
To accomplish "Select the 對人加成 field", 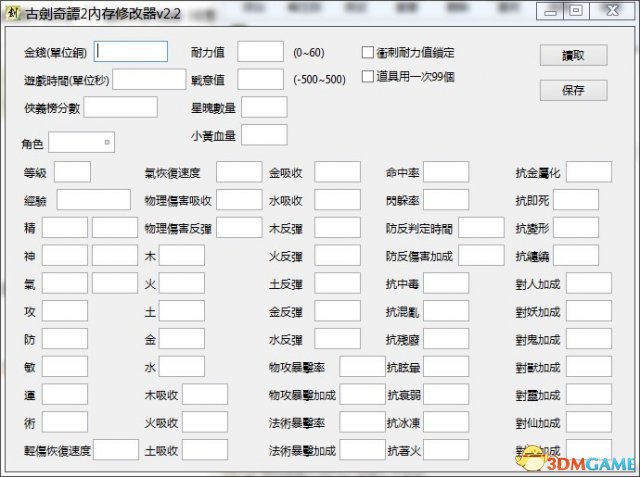I will tap(589, 283).
